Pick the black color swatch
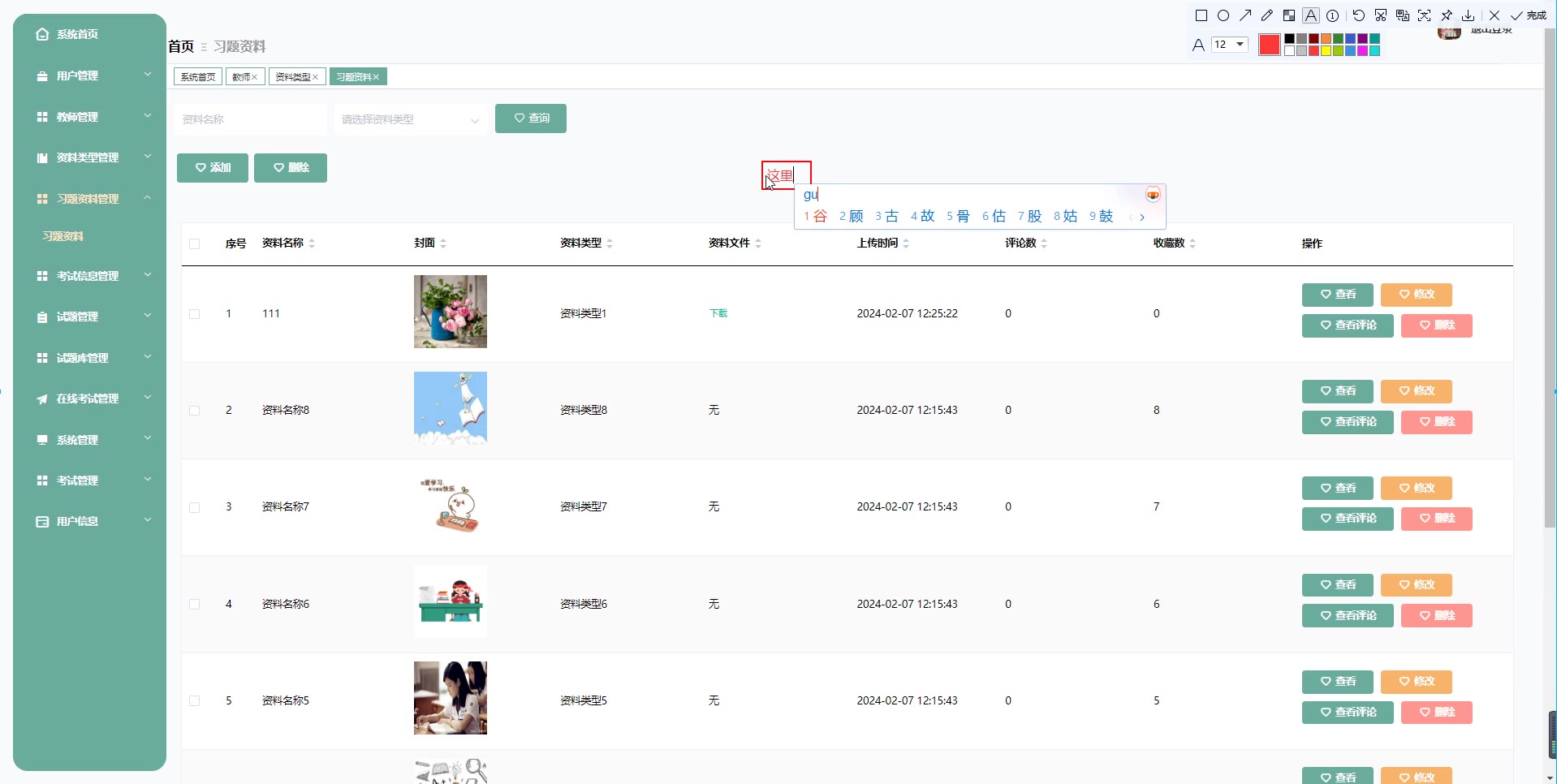This screenshot has height=784, width=1557. click(1289, 39)
